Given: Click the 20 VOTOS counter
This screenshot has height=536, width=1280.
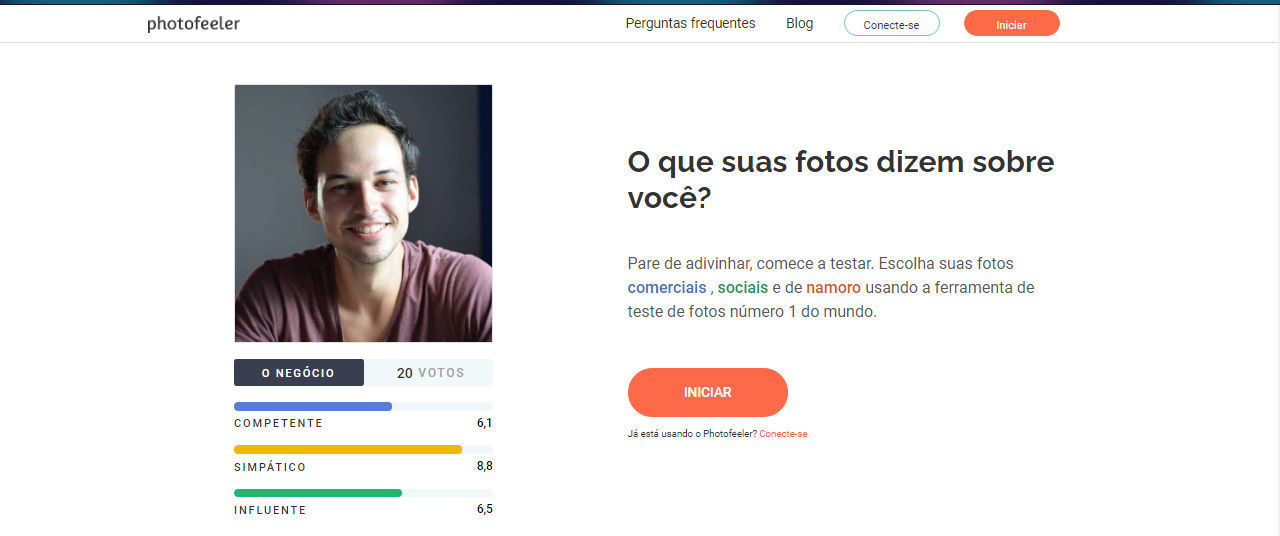Looking at the screenshot, I should pos(430,372).
